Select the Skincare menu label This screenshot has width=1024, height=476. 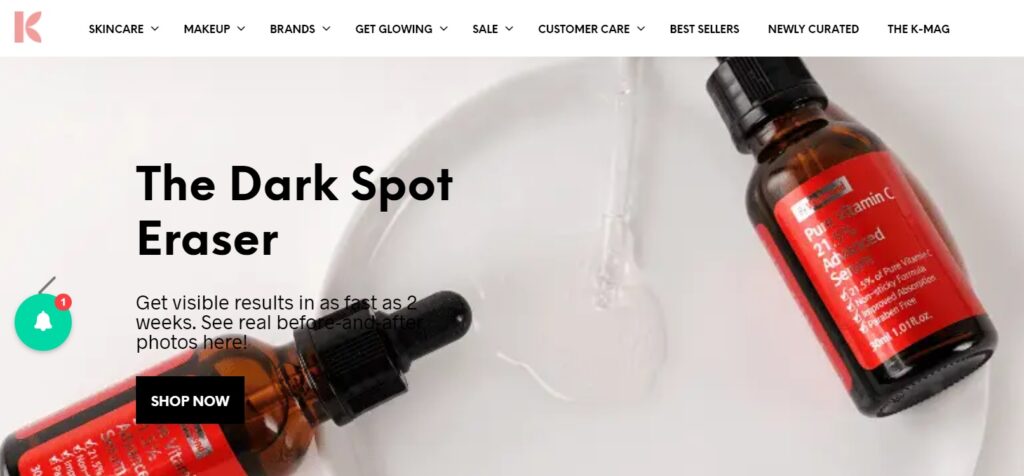(116, 29)
